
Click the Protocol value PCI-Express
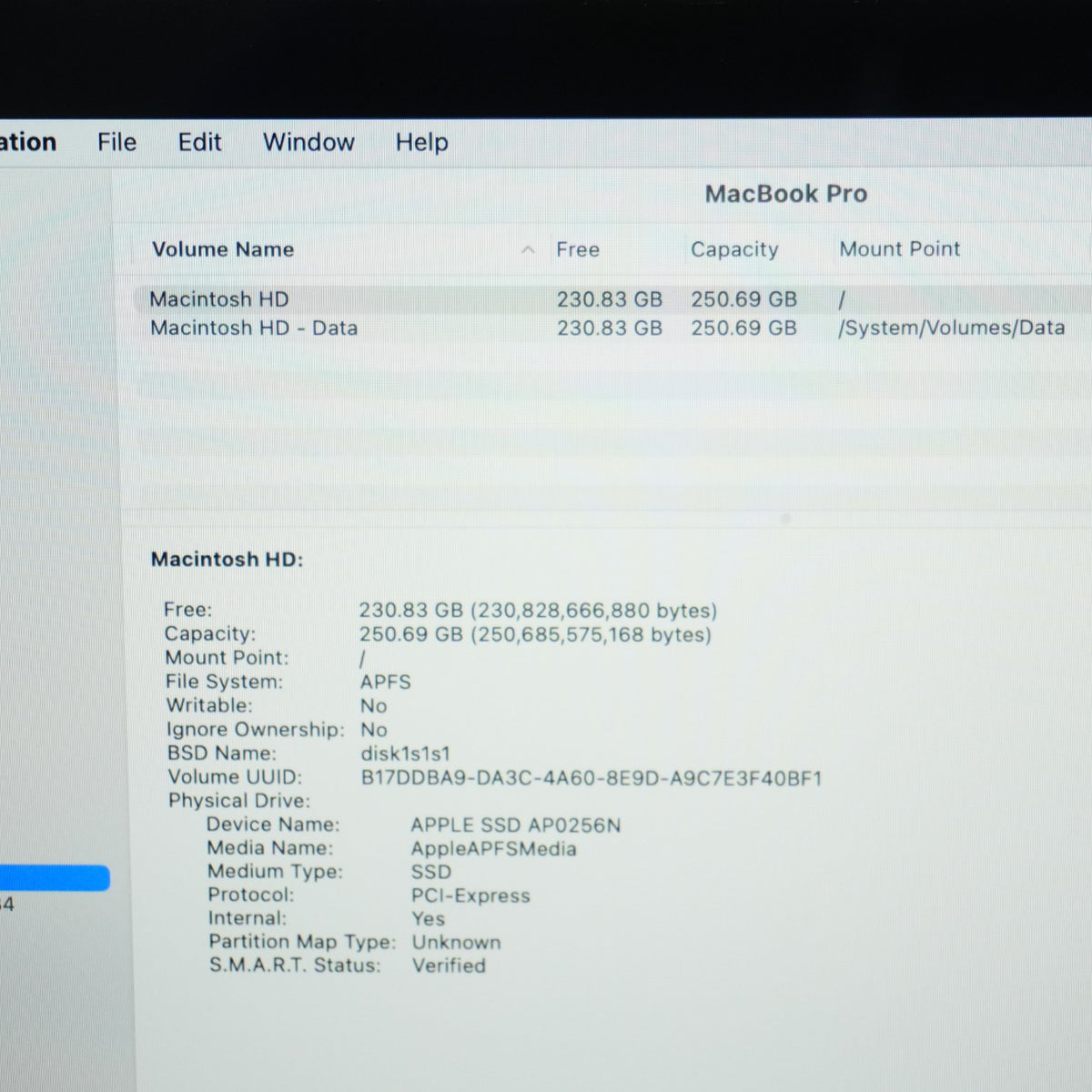point(470,895)
